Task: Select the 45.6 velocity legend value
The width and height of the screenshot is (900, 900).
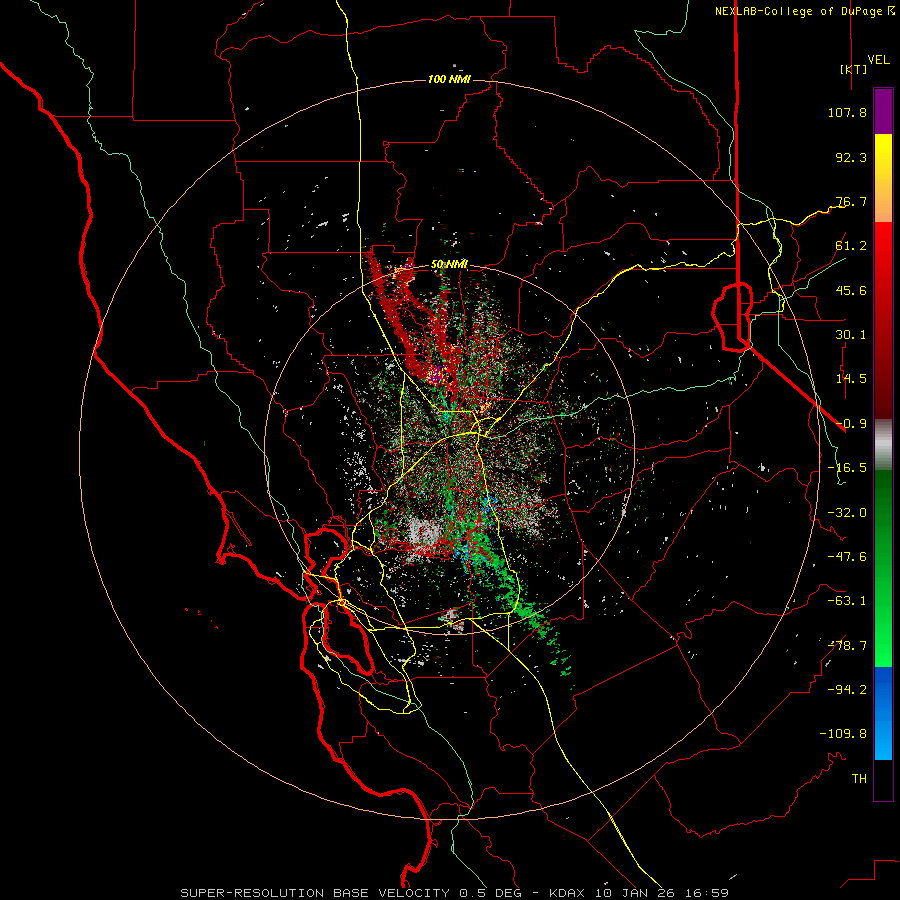Action: (x=851, y=290)
